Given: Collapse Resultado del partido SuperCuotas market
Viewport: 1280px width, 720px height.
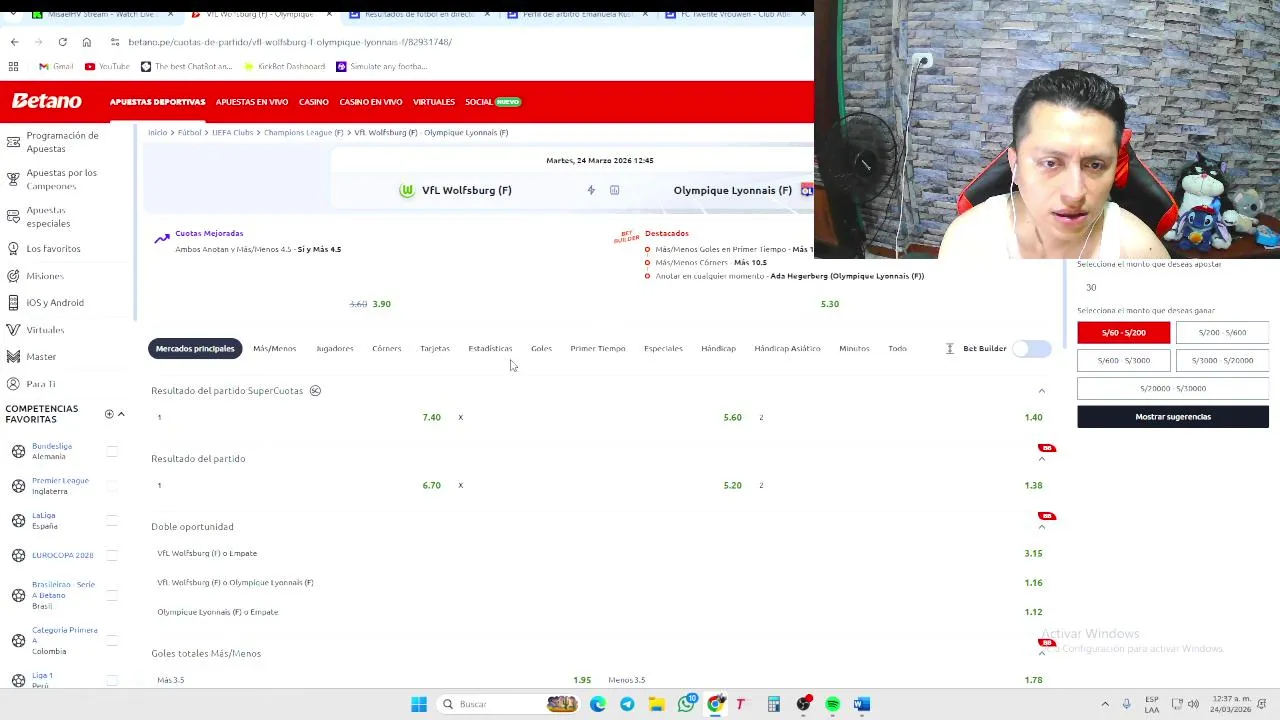Looking at the screenshot, I should point(1041,391).
